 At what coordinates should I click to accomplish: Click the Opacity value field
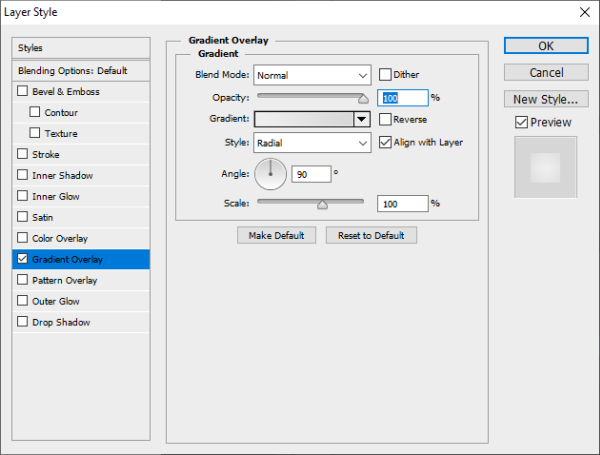coord(403,98)
